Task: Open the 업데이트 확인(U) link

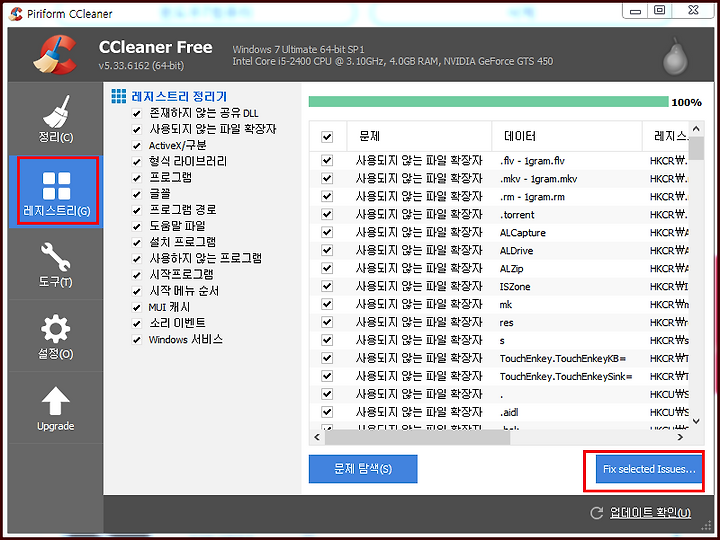Action: 650,513
